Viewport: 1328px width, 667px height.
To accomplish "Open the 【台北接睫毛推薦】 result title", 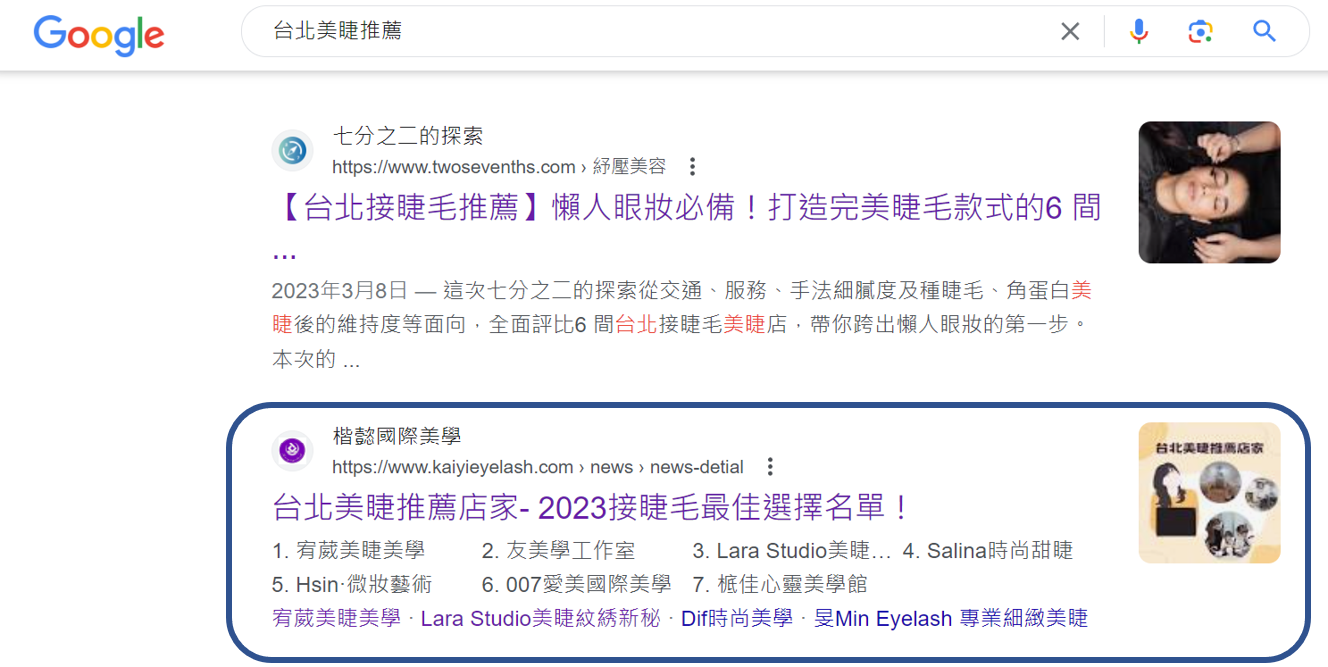I will coord(686,226).
